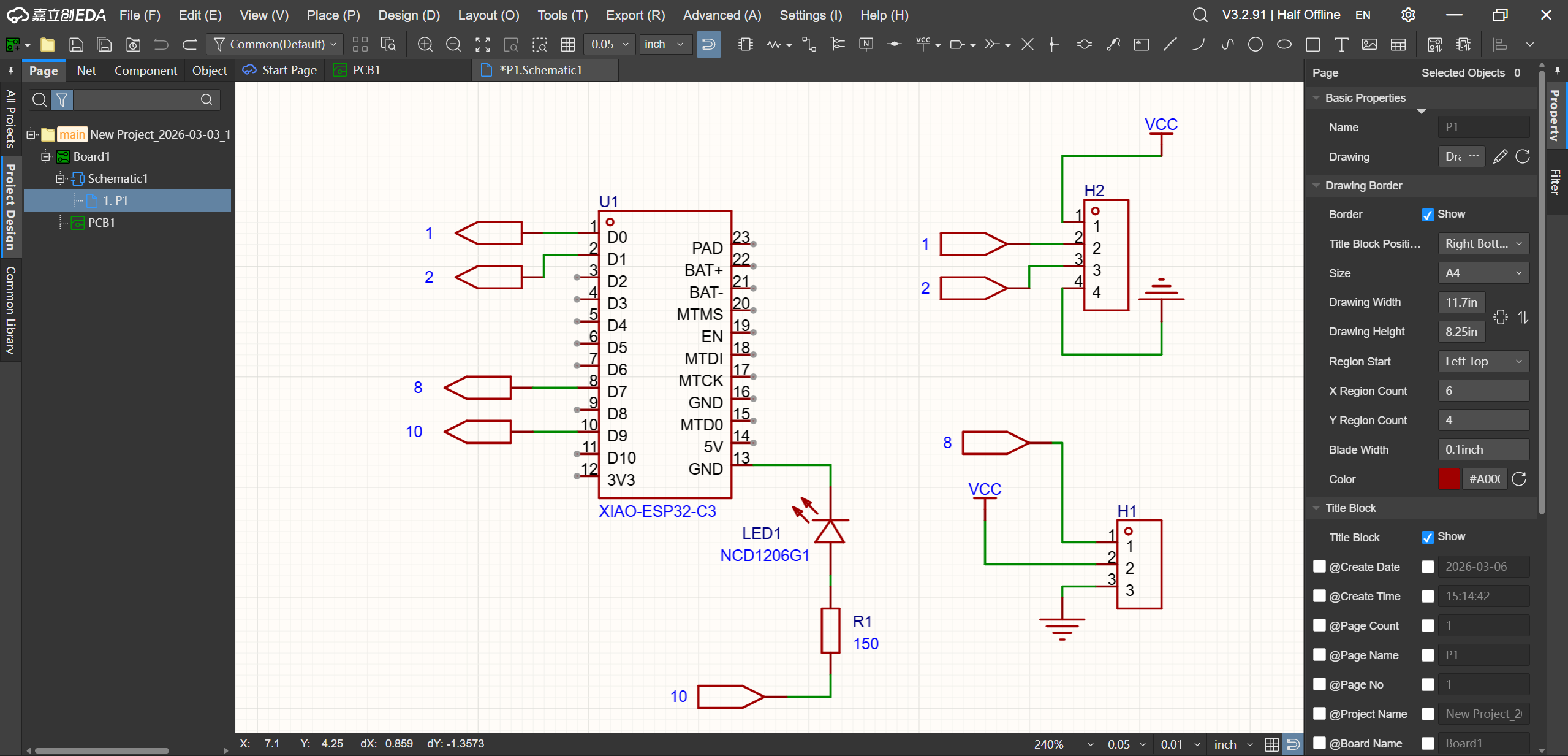
Task: Toggle the Title Block Show checkbox
Action: click(1427, 537)
